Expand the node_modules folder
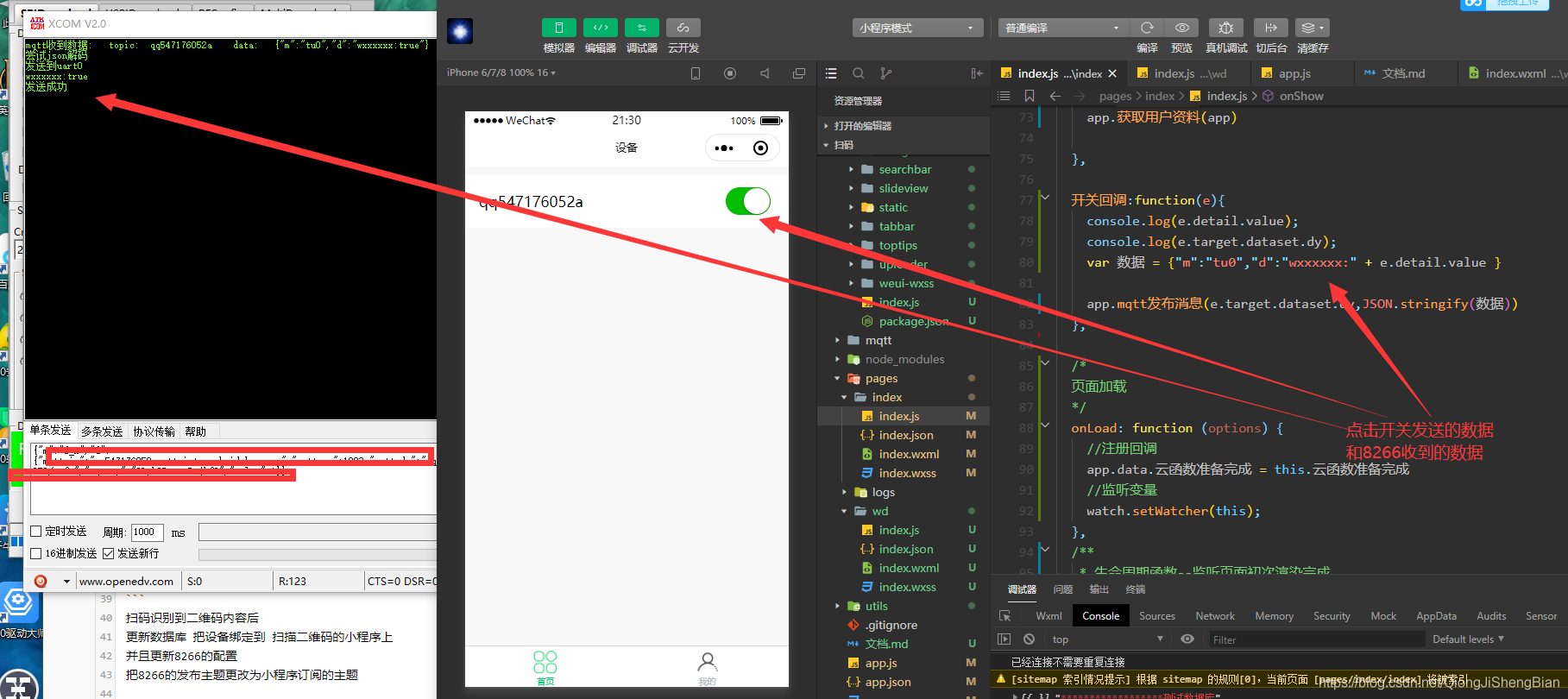This screenshot has height=699, width=1568. coord(904,359)
